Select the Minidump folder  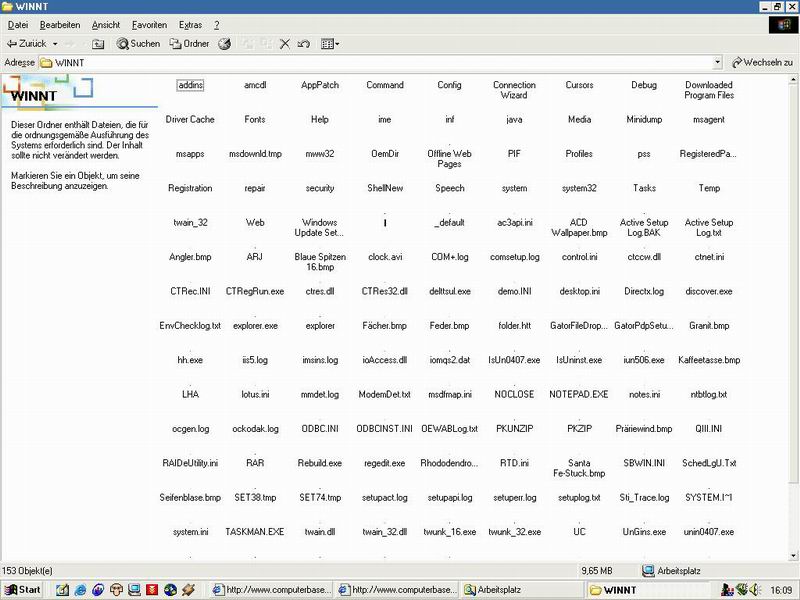click(644, 119)
